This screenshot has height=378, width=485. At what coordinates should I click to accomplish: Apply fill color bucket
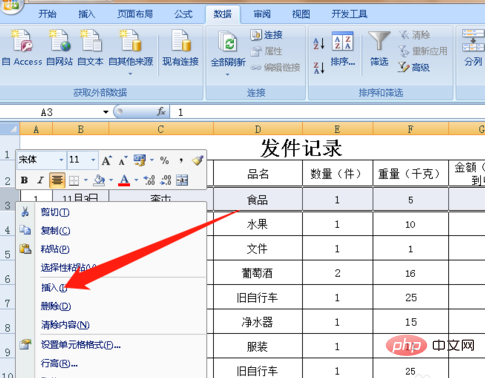point(99,180)
